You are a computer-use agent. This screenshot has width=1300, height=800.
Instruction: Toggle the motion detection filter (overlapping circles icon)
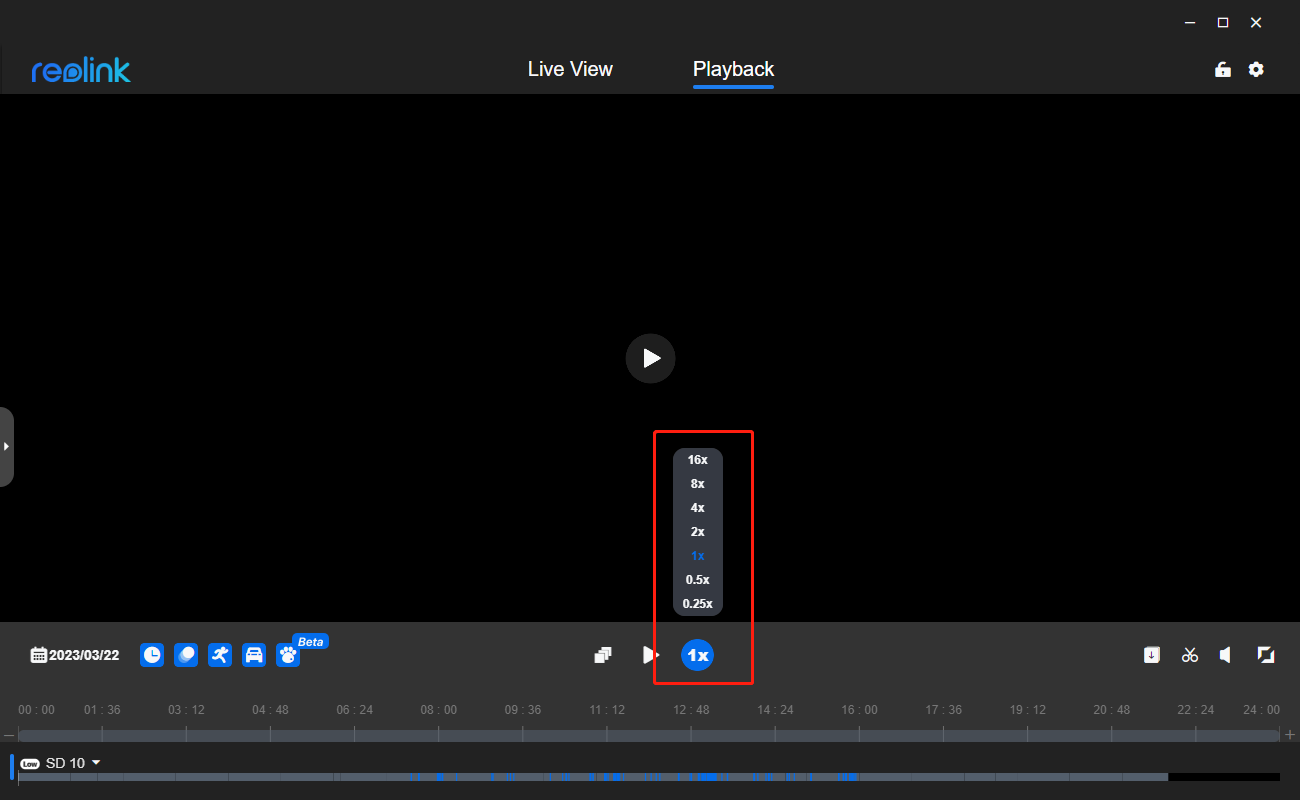click(186, 655)
